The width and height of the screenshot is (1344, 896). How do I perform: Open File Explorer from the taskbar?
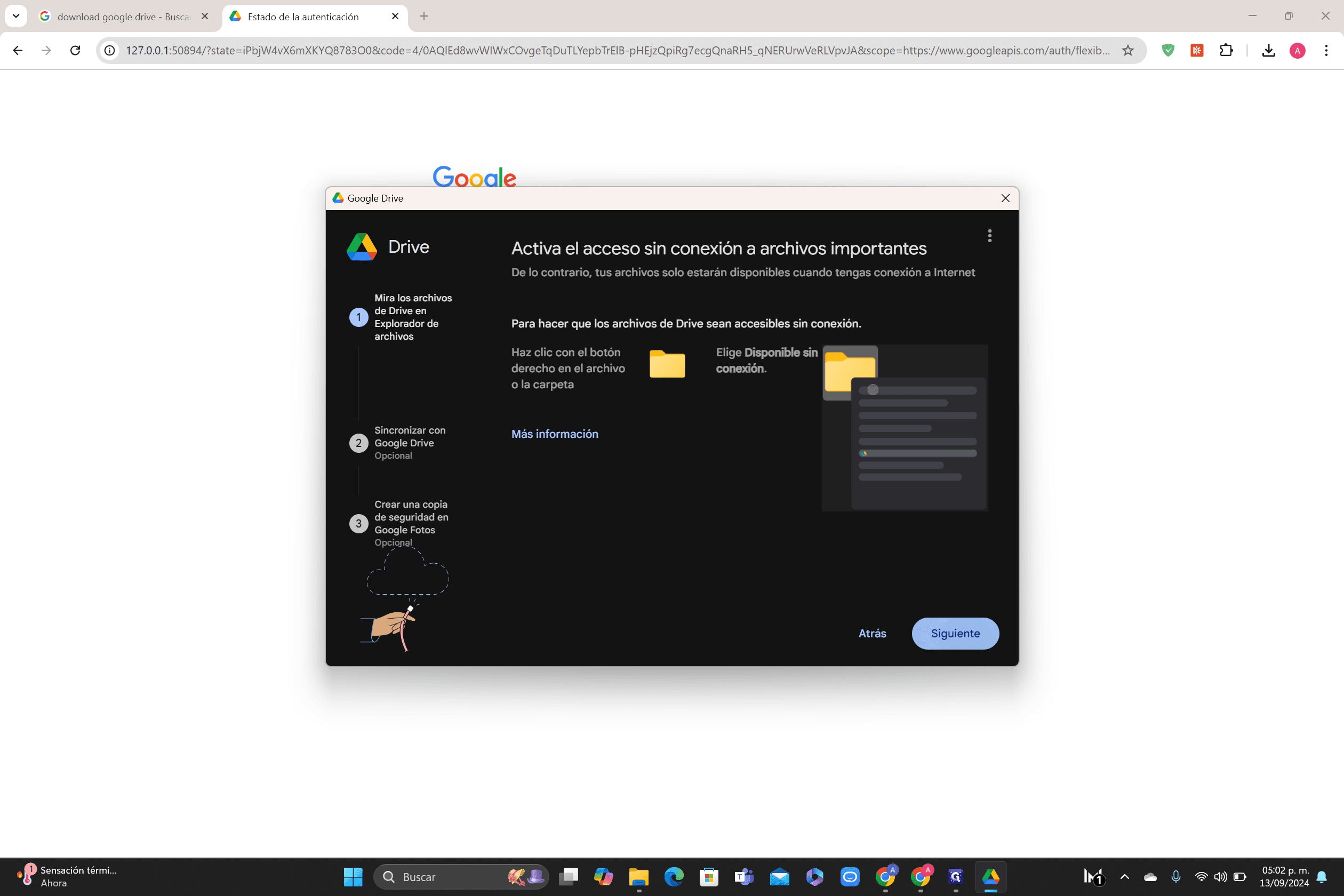(x=638, y=877)
